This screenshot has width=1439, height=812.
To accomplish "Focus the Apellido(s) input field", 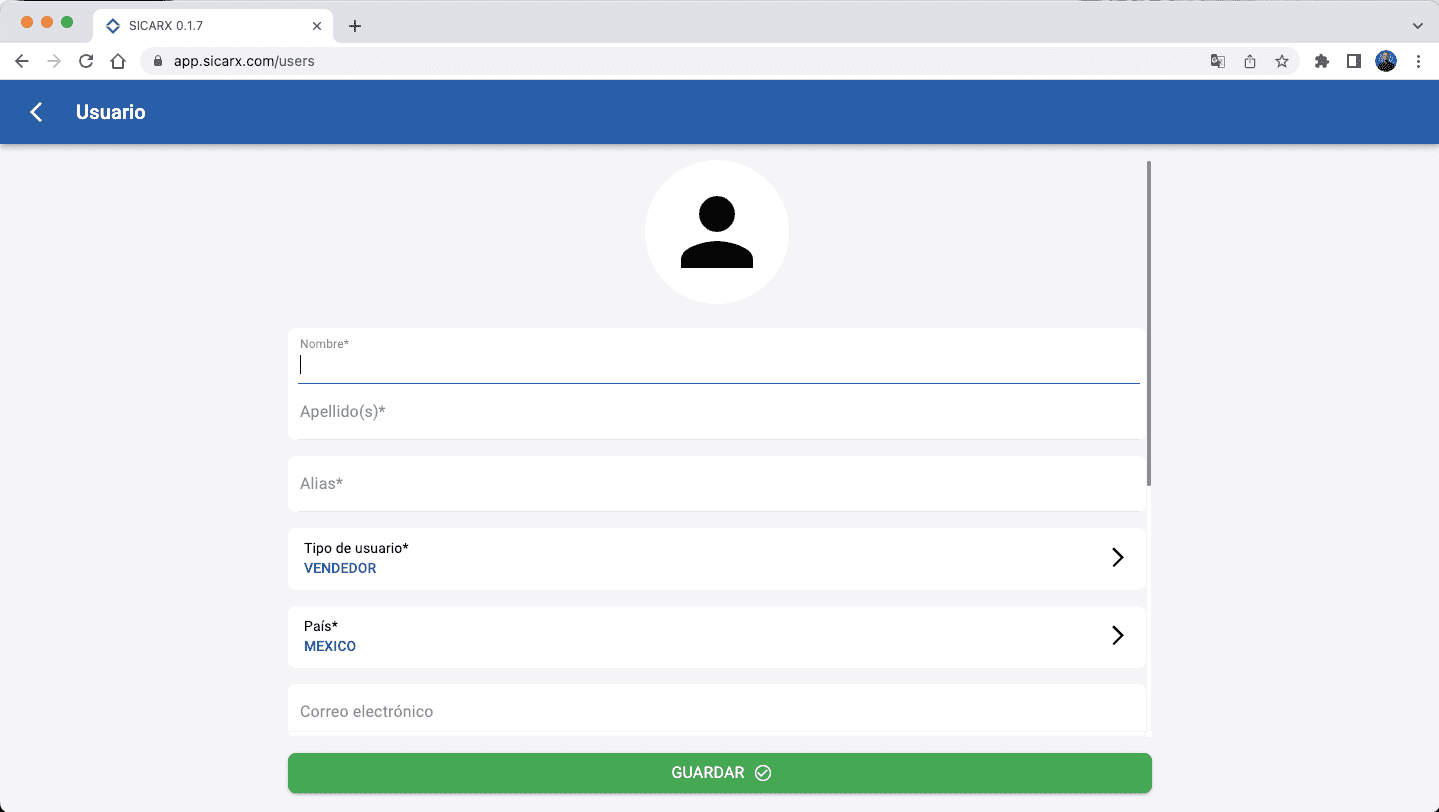I will click(x=718, y=412).
